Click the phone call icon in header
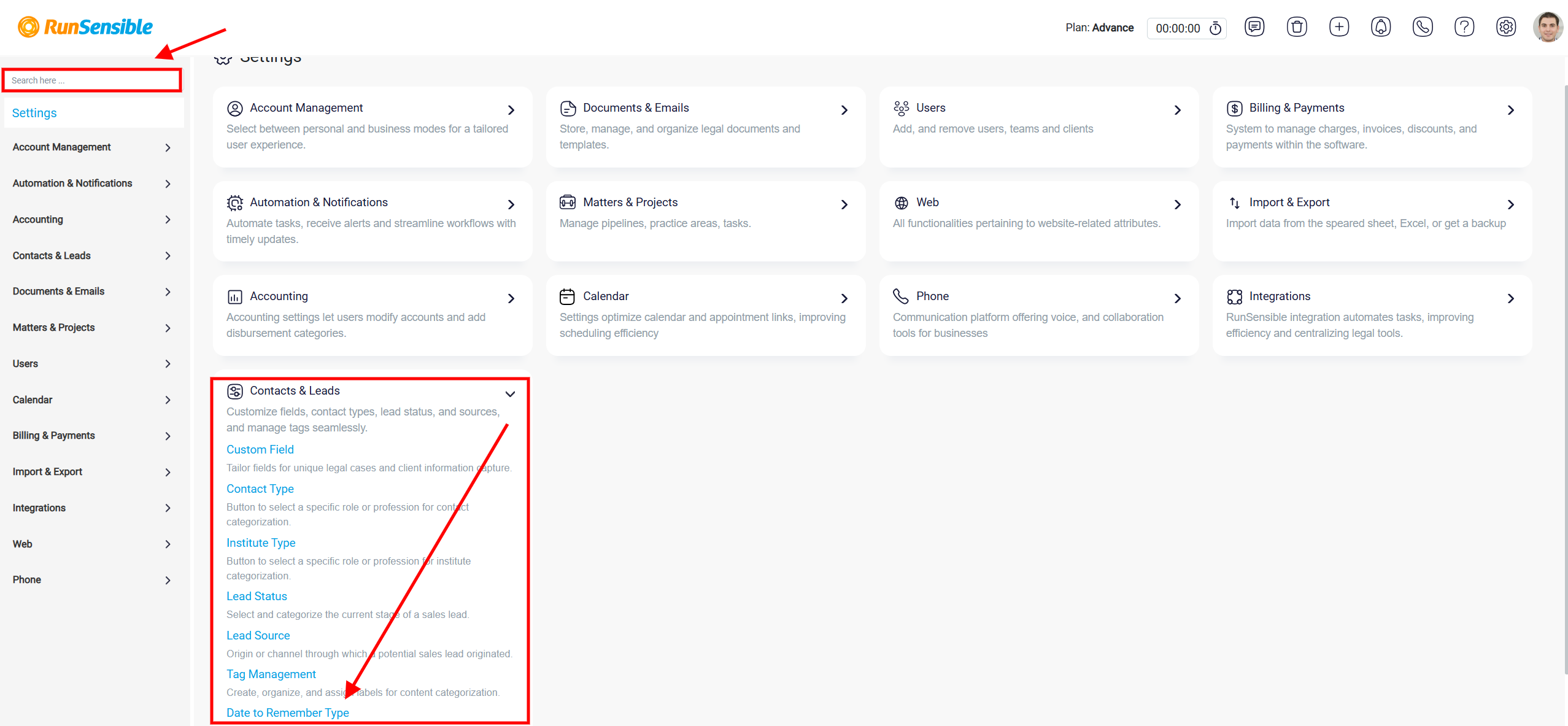 point(1423,27)
